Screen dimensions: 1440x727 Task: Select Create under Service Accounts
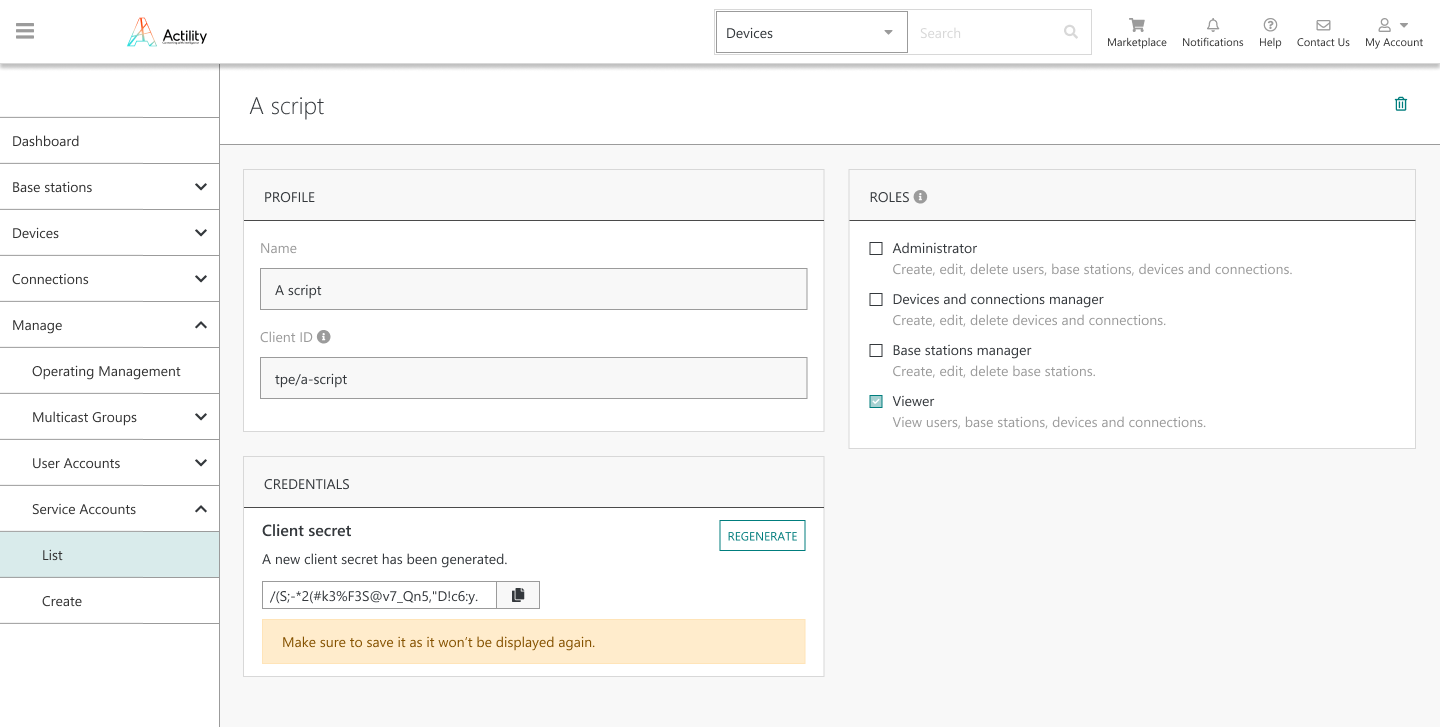click(62, 601)
